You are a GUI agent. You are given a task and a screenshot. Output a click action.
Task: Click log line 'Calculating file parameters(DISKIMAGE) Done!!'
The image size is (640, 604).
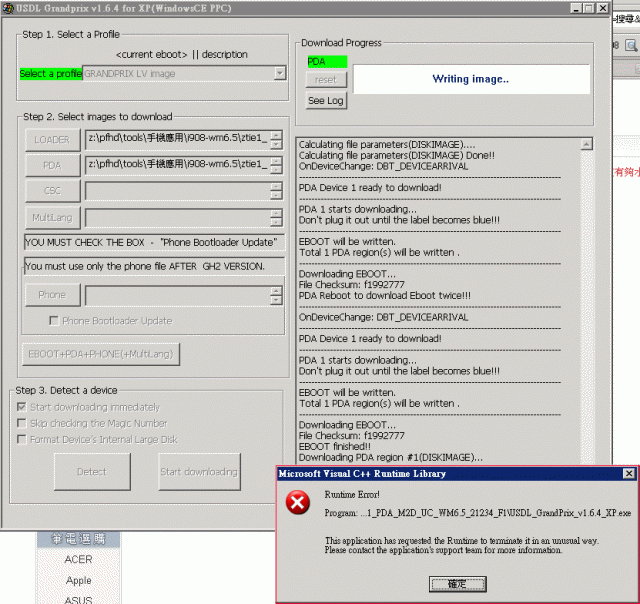396,155
